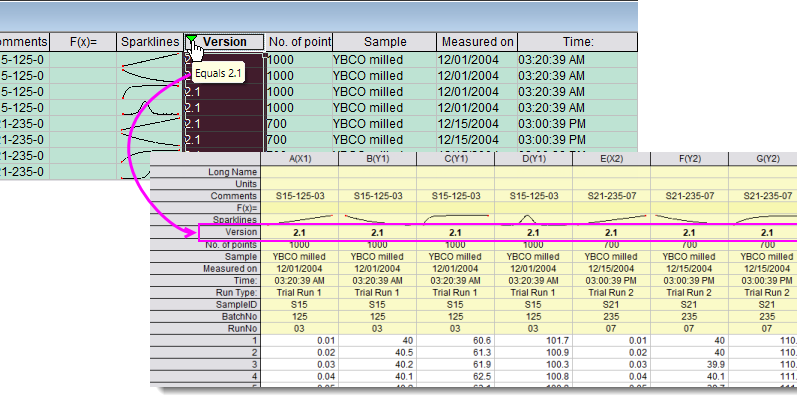This screenshot has height=396, width=797.
Task: Click the SampleID row label
Action: [205, 304]
